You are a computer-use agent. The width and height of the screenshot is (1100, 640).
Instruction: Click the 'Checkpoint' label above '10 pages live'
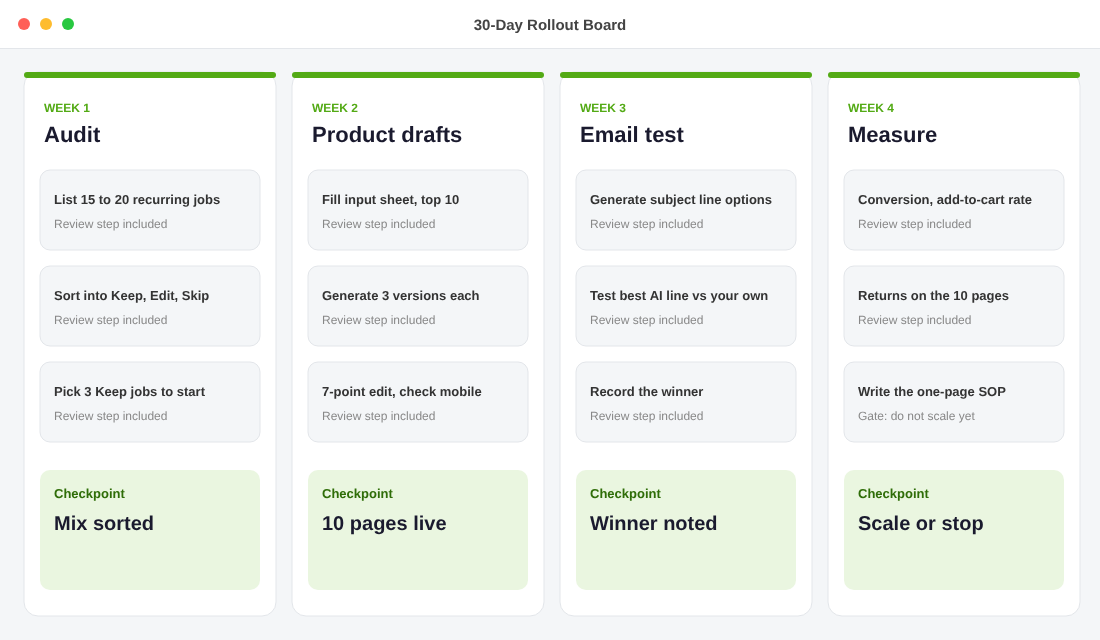(x=357, y=494)
